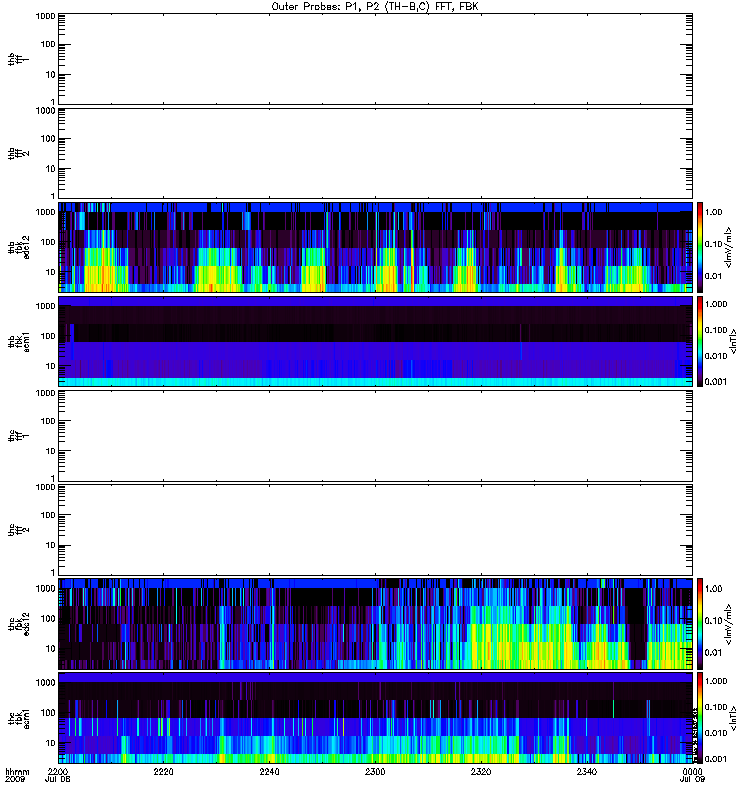This screenshot has height=800, width=750.
Task: Select the empty thc ff 2 spectrogram panel
Action: pyautogui.click(x=375, y=530)
